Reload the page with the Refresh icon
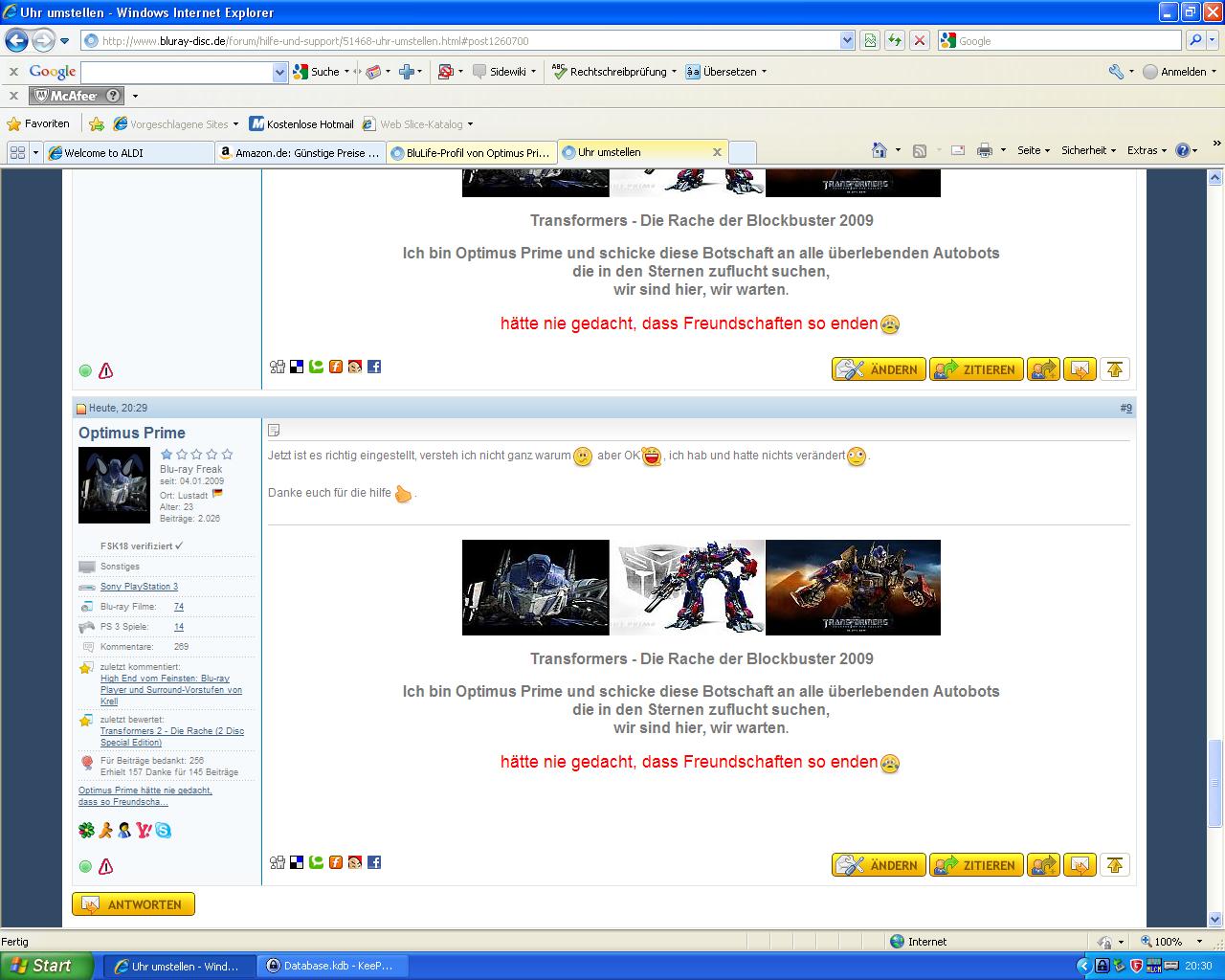The height and width of the screenshot is (980, 1225). click(x=894, y=40)
